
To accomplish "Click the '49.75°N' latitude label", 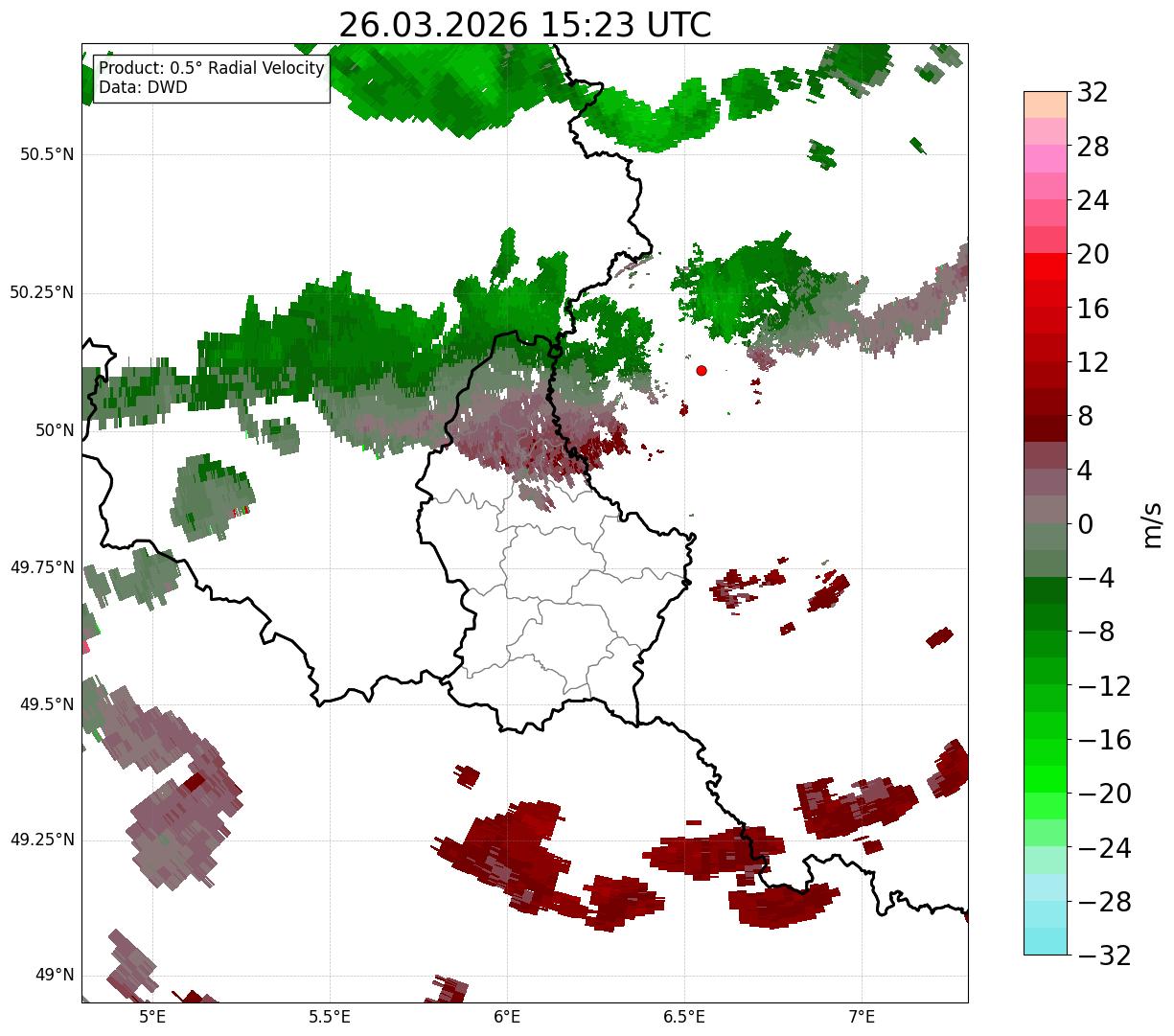I will 42,567.
